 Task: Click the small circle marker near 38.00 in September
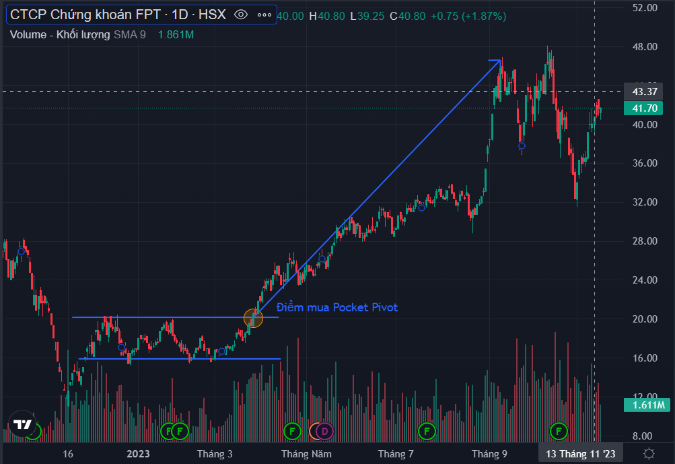point(521,146)
